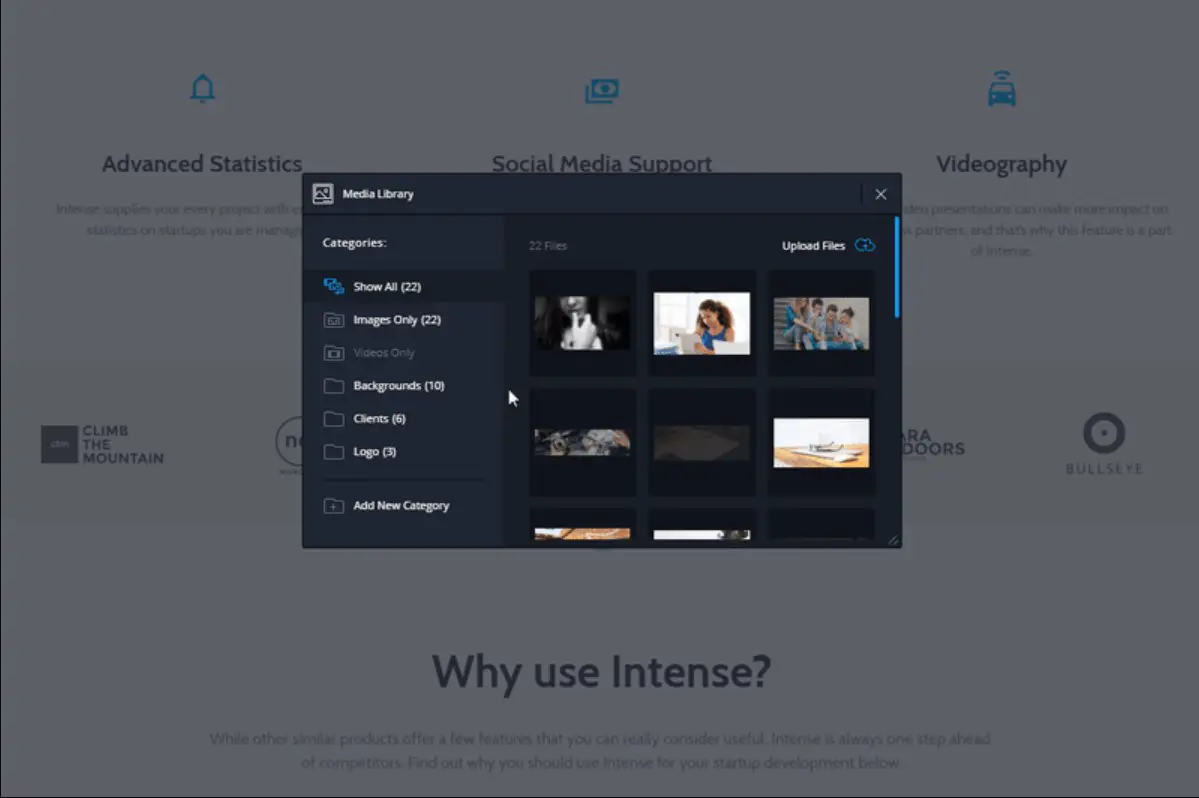The width and height of the screenshot is (1199, 798).
Task: Close the Media Library dialog
Action: [881, 194]
